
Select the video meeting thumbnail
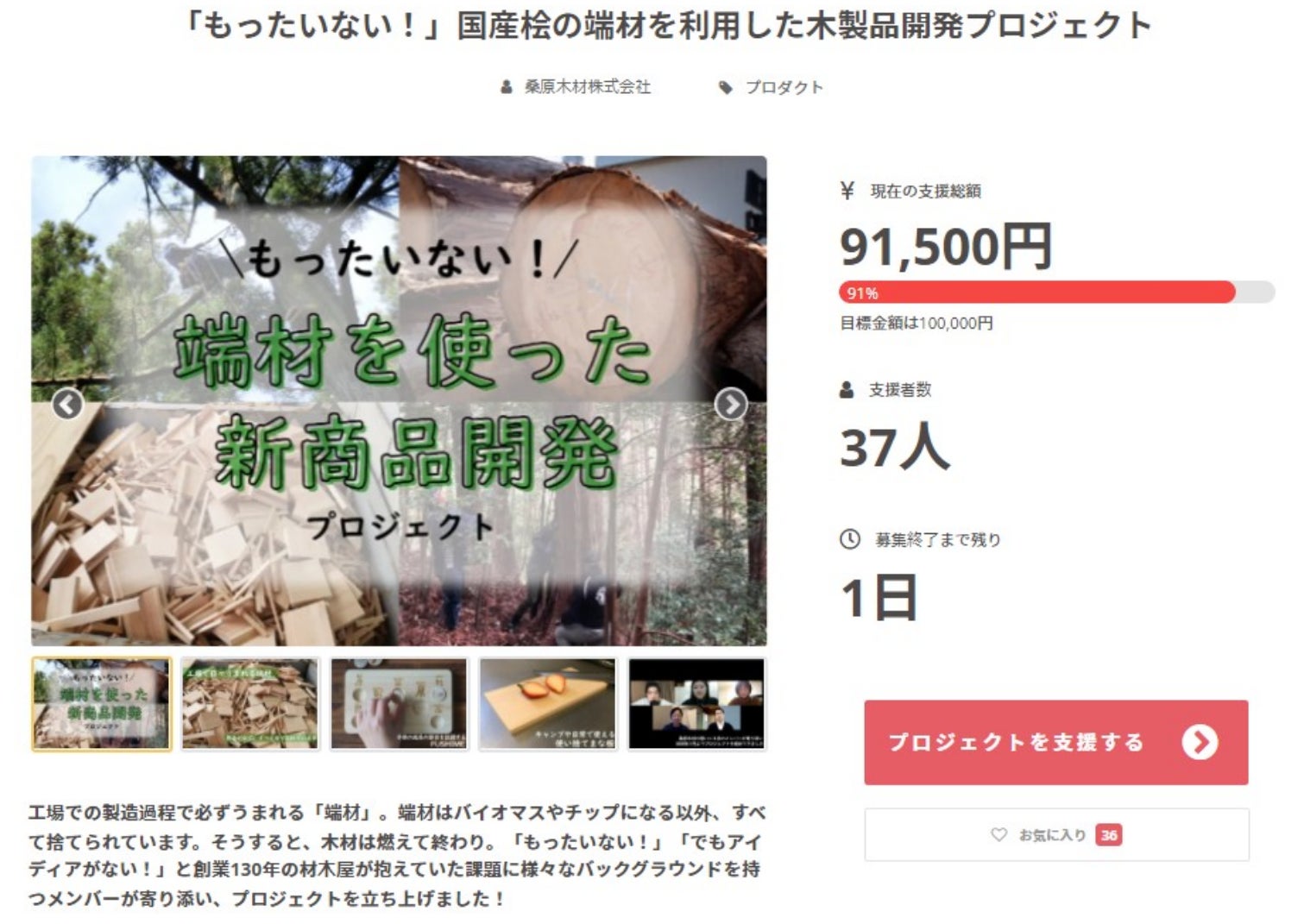696,704
